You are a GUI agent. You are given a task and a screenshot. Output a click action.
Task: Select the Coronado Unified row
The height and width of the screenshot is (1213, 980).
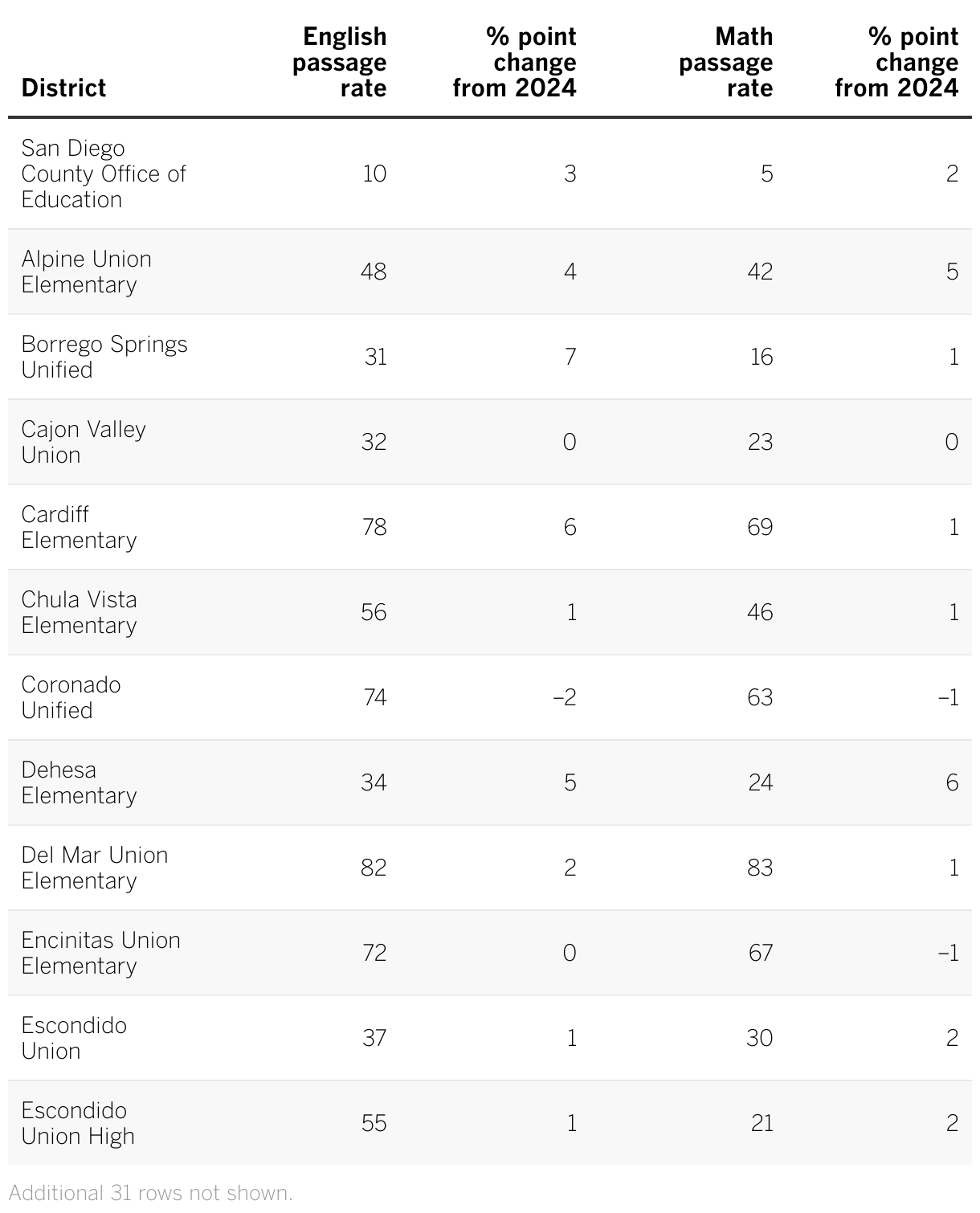coord(71,697)
